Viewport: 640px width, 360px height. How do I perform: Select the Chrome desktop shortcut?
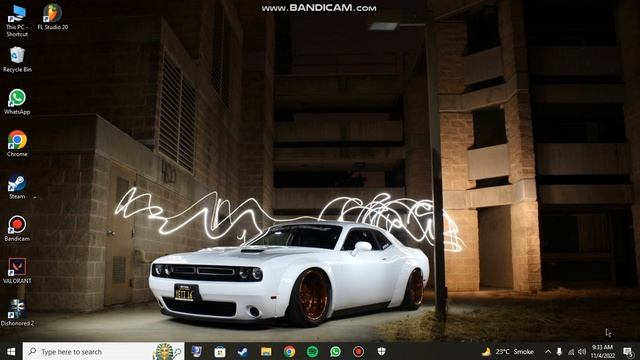coord(17,144)
